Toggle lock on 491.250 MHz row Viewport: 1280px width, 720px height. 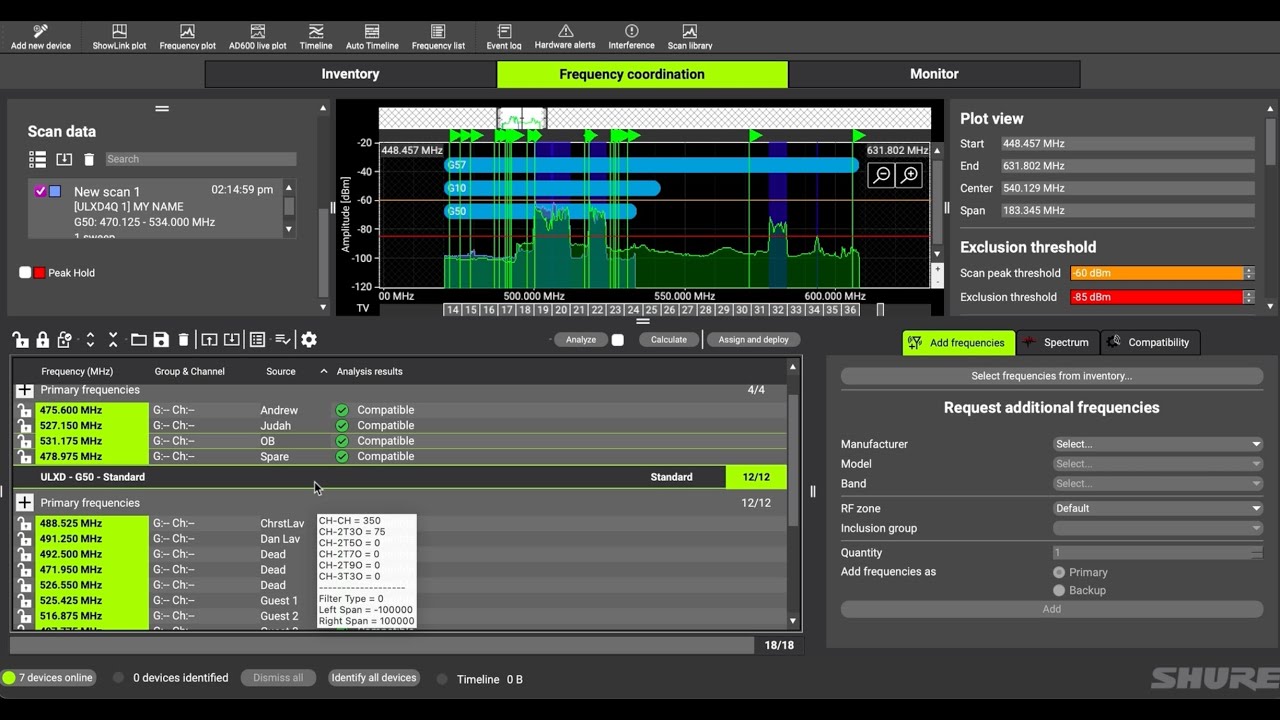[25, 538]
